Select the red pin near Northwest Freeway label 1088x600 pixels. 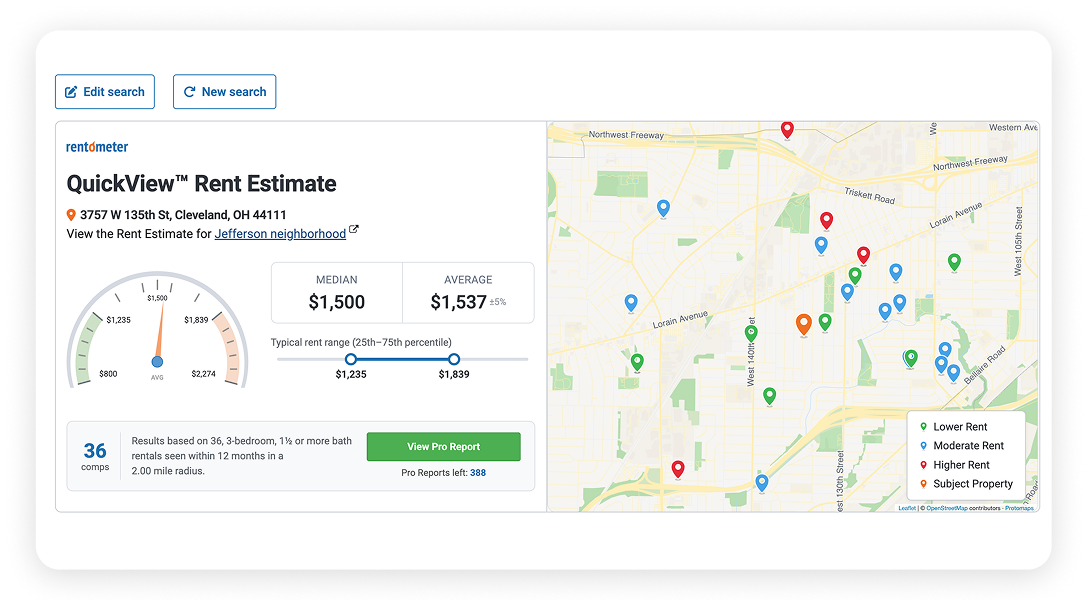tap(787, 130)
